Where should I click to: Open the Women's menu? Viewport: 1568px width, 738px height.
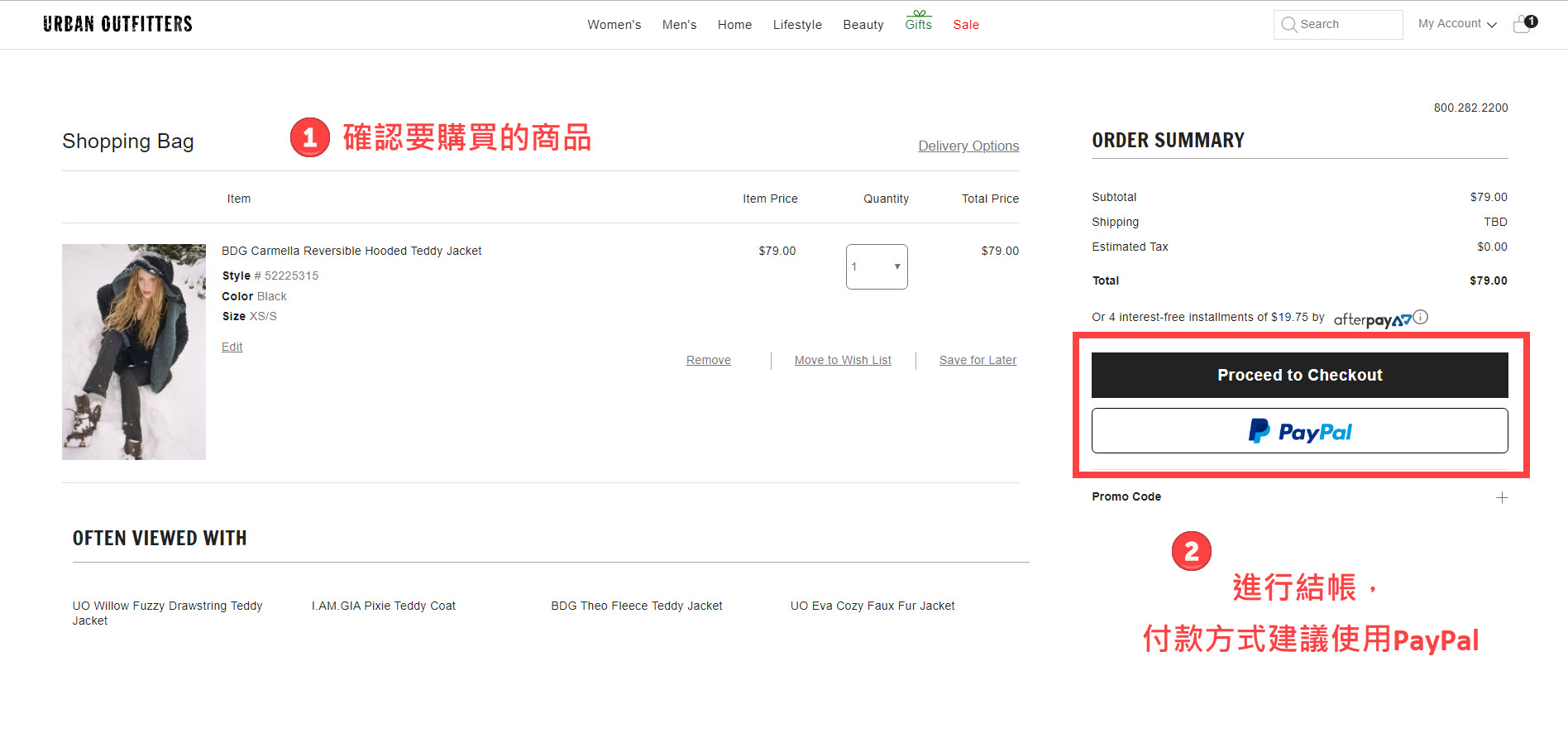[614, 25]
